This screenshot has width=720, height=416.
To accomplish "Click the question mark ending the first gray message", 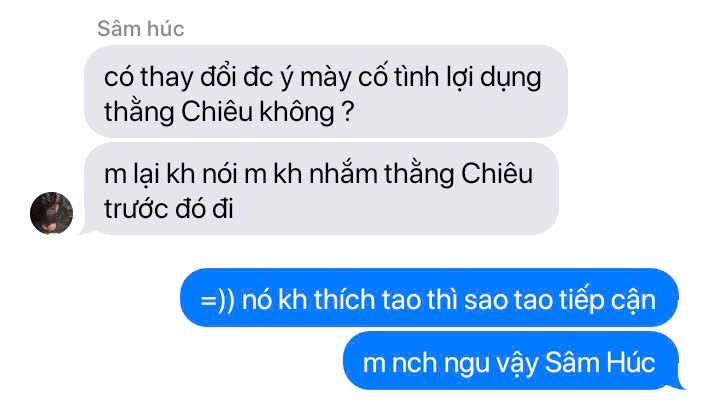I will click(349, 112).
